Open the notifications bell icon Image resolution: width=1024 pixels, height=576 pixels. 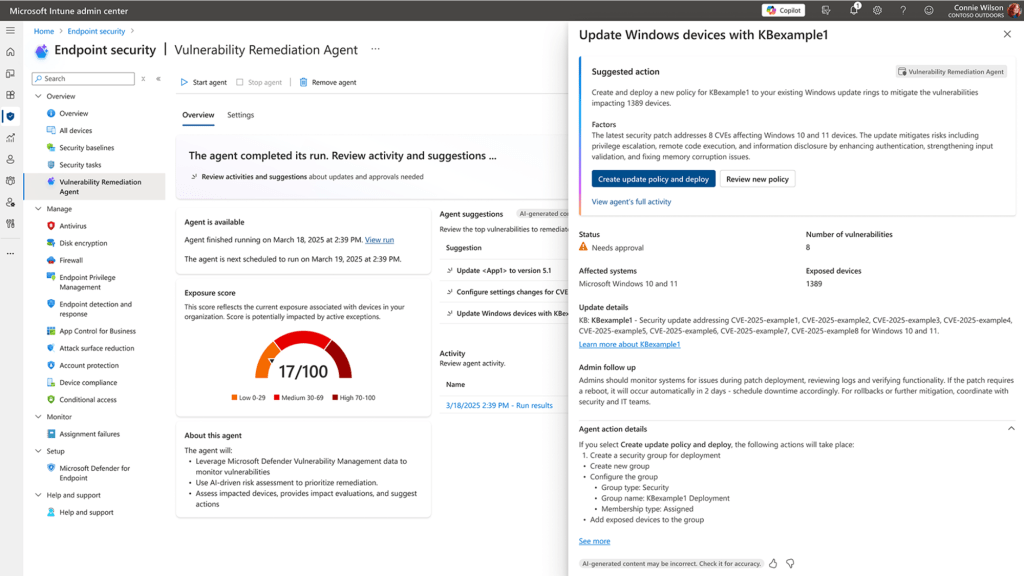tap(853, 10)
